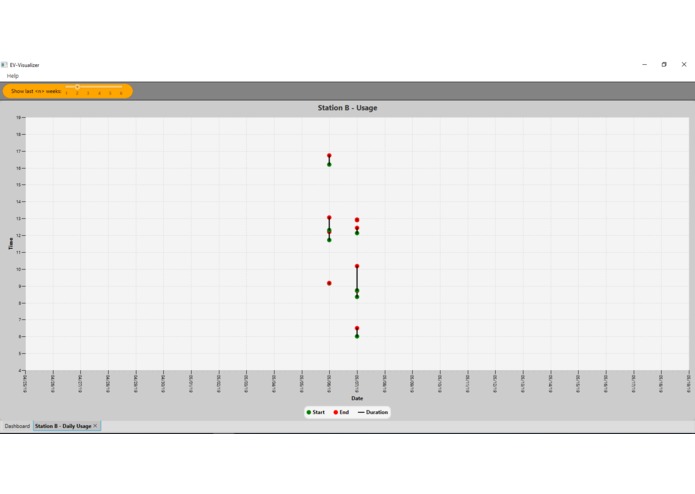Click the topmost red End point near 17
695x494 pixels.
[x=329, y=156]
